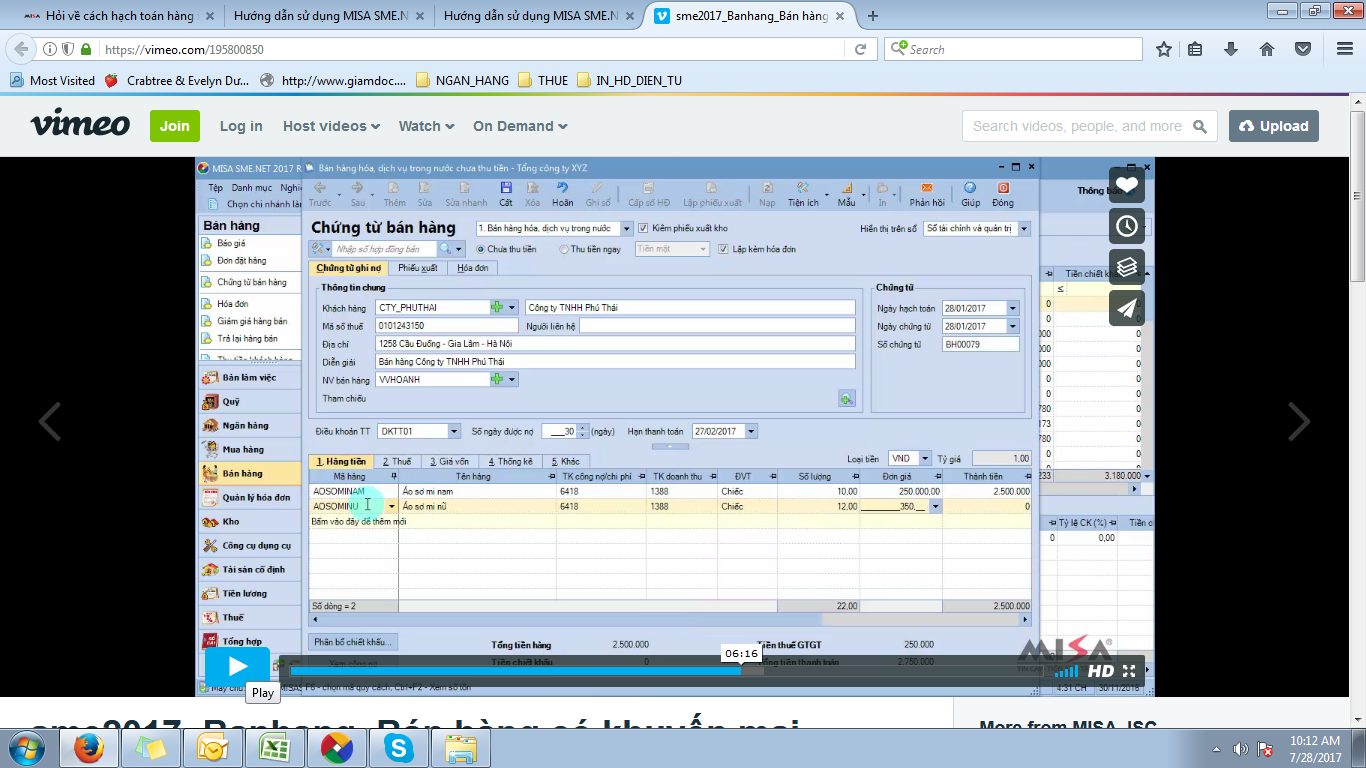This screenshot has height=768, width=1366.
Task: Click Bấm vào đây để thêm mới row
Action: click(x=670, y=521)
